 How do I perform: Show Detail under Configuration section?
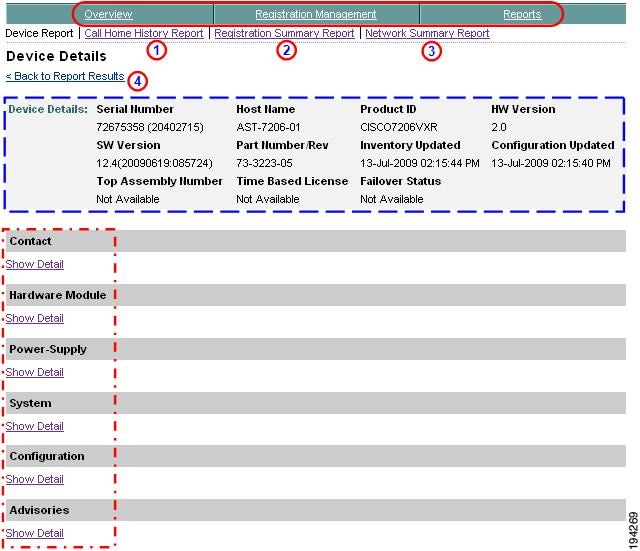pyautogui.click(x=35, y=479)
